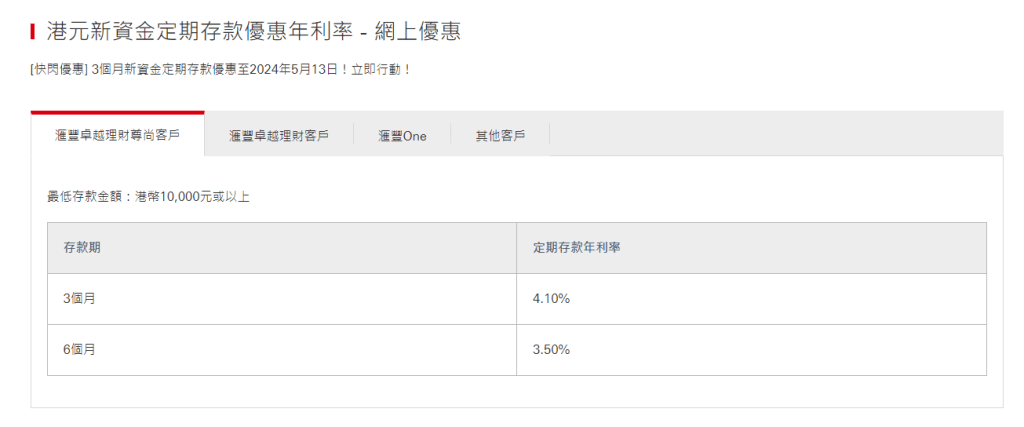Open the 滙豐One tab
Viewport: 1024px width, 427px height.
click(402, 136)
